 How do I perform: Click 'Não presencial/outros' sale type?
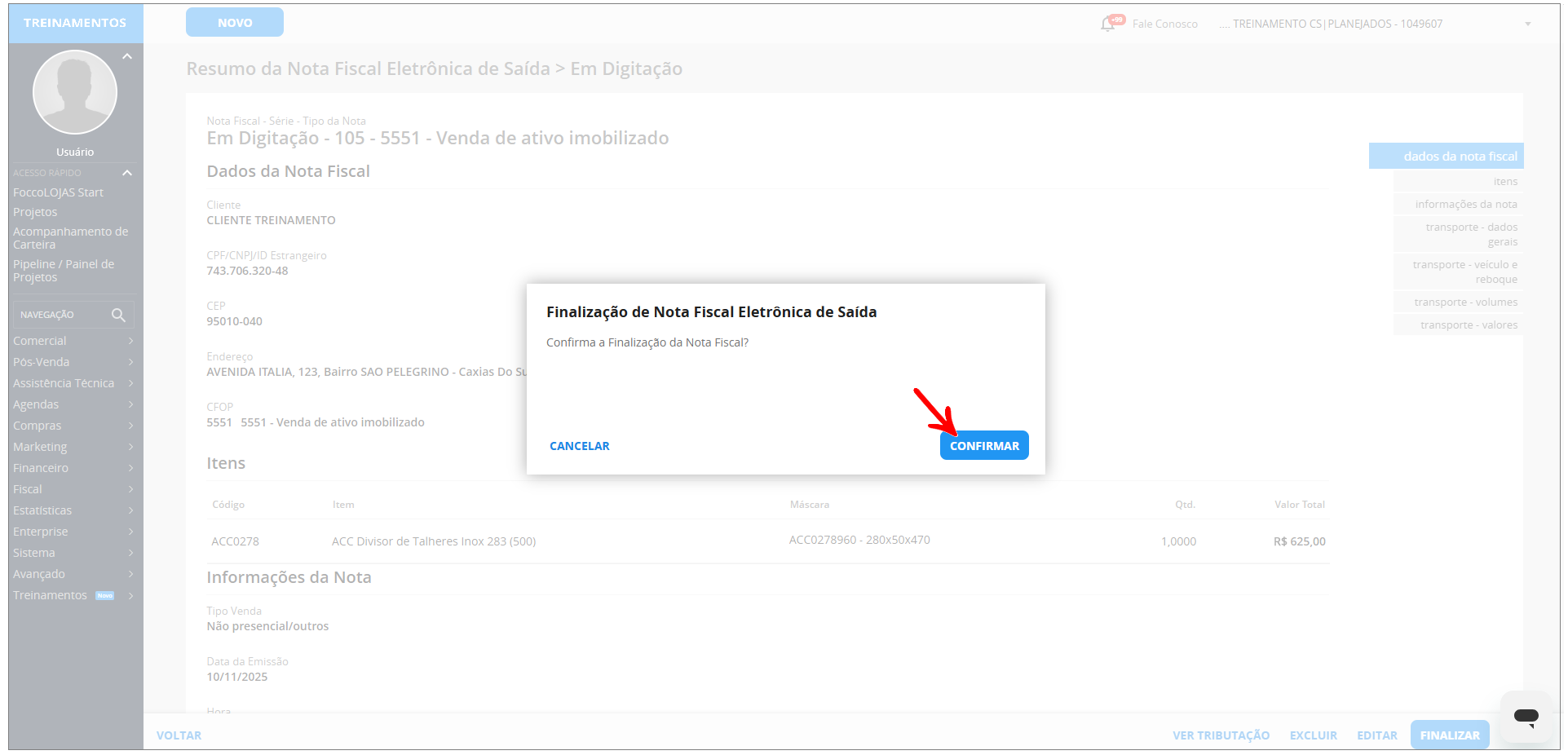(x=267, y=626)
